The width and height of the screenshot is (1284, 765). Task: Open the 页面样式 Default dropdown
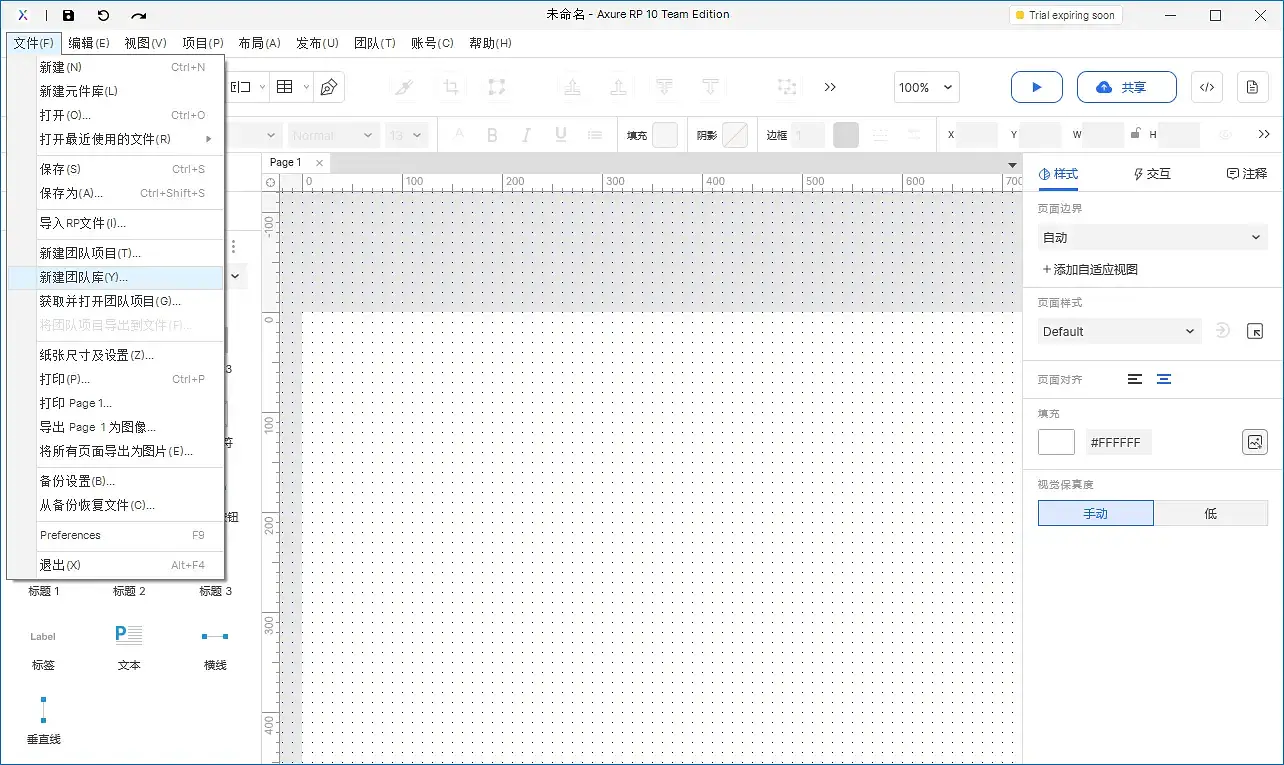point(1118,331)
